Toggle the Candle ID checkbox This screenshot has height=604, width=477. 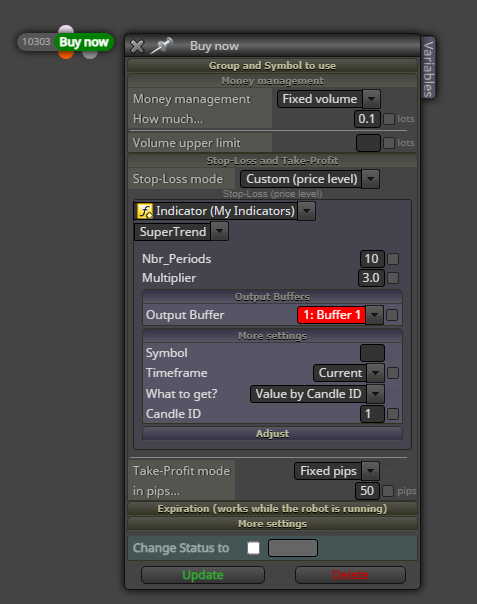393,414
